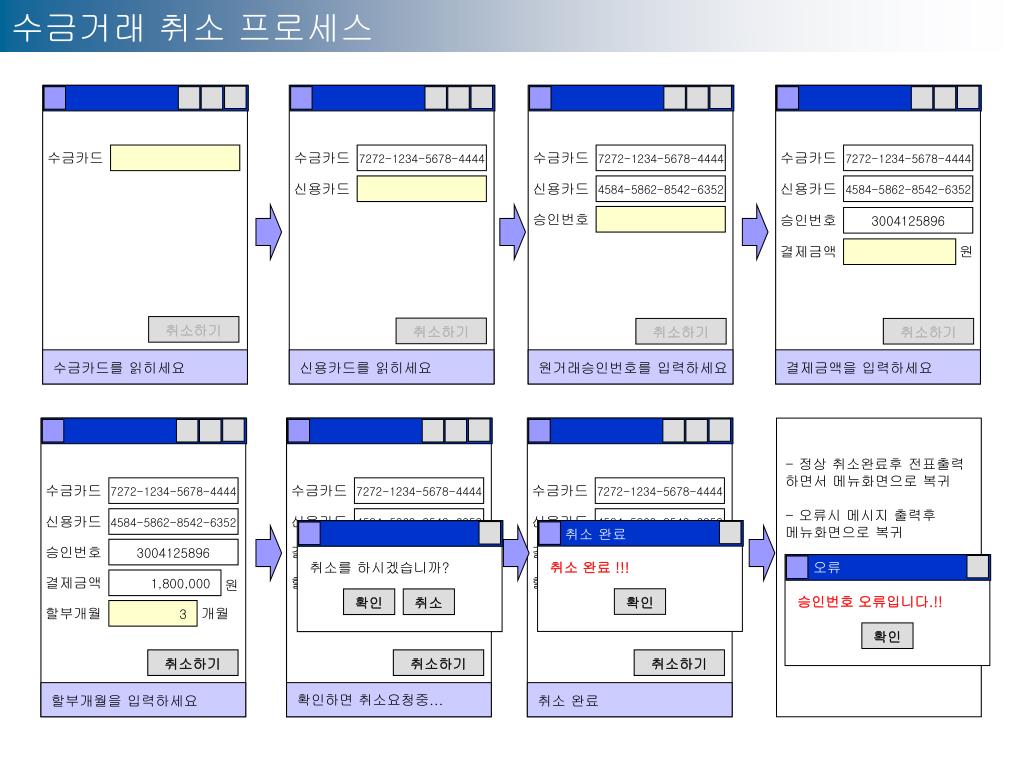Focus the empty yellow 승인번호 input field

[660, 219]
